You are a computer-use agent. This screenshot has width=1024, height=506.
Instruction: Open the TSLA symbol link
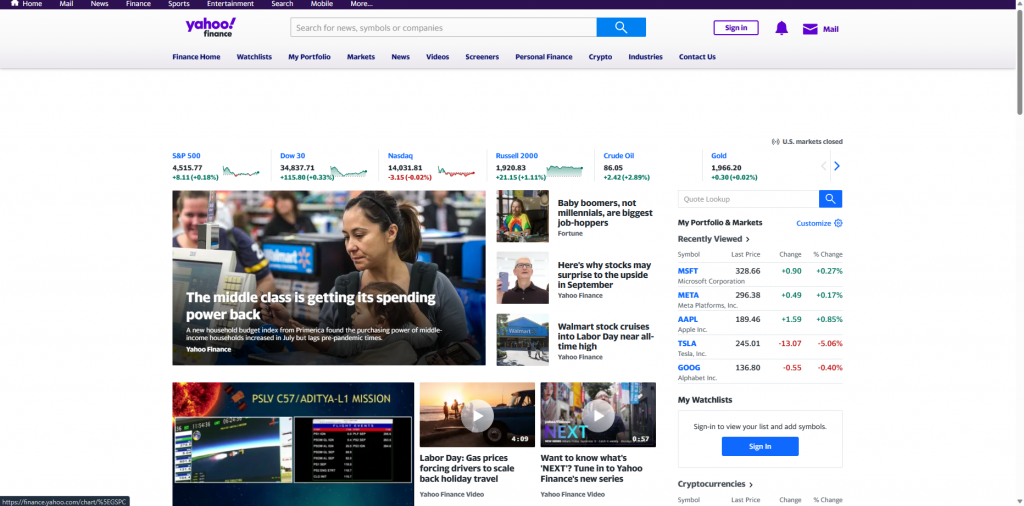[687, 343]
